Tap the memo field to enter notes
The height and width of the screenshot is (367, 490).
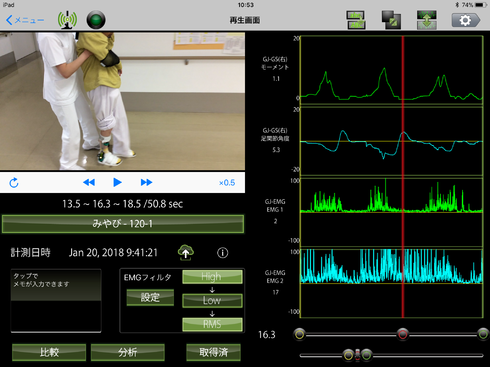click(56, 301)
